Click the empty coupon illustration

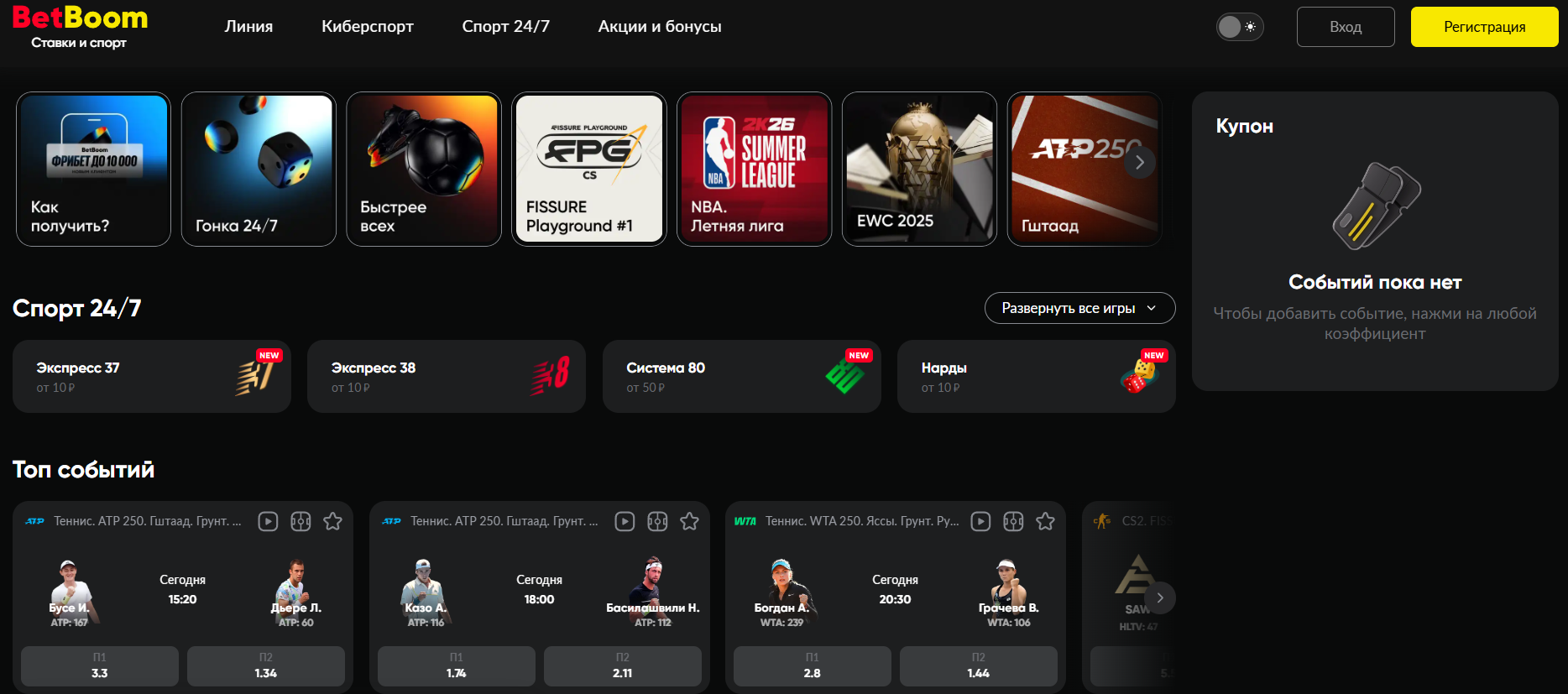coord(1376,206)
